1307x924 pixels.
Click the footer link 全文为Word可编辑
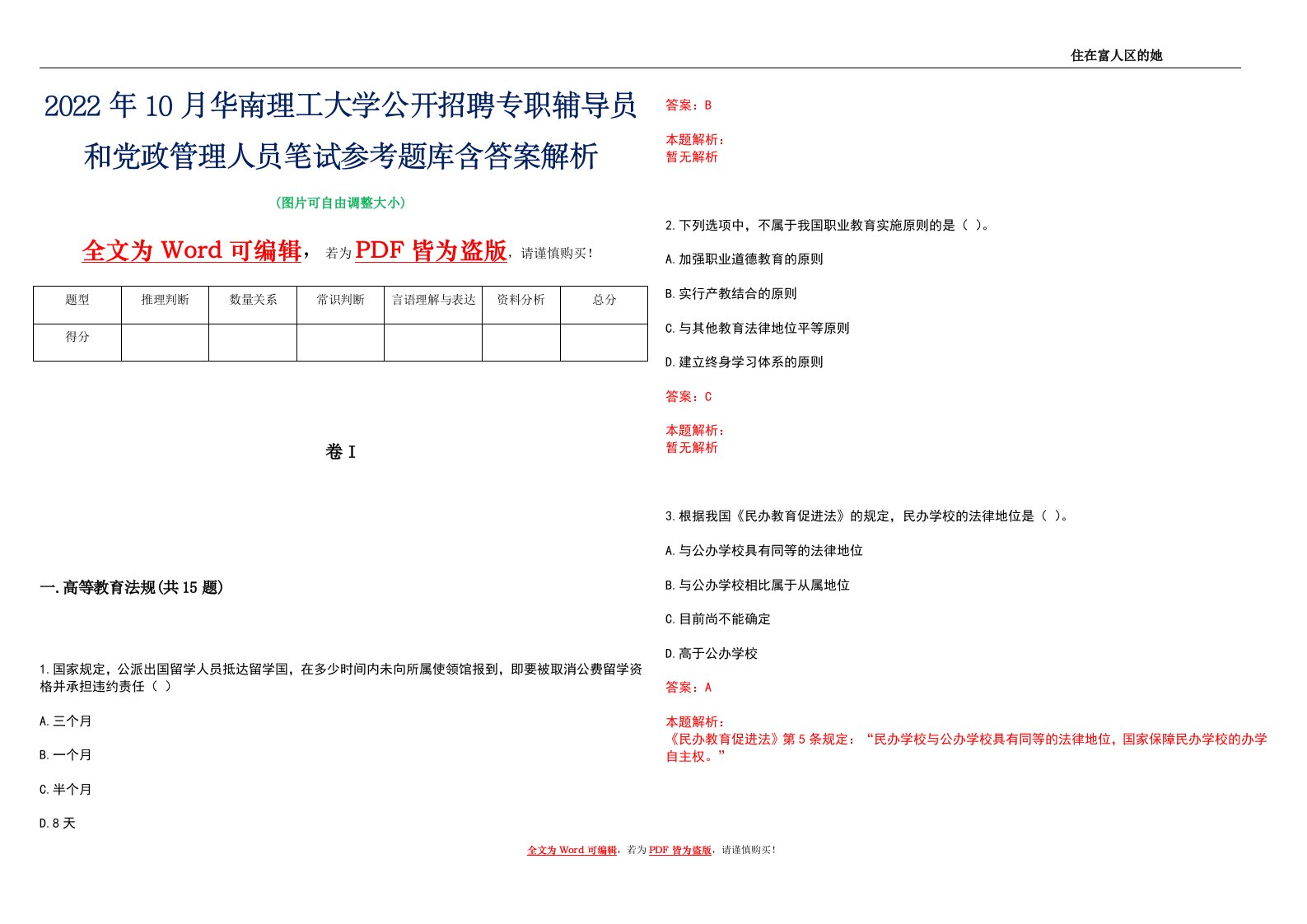572,850
